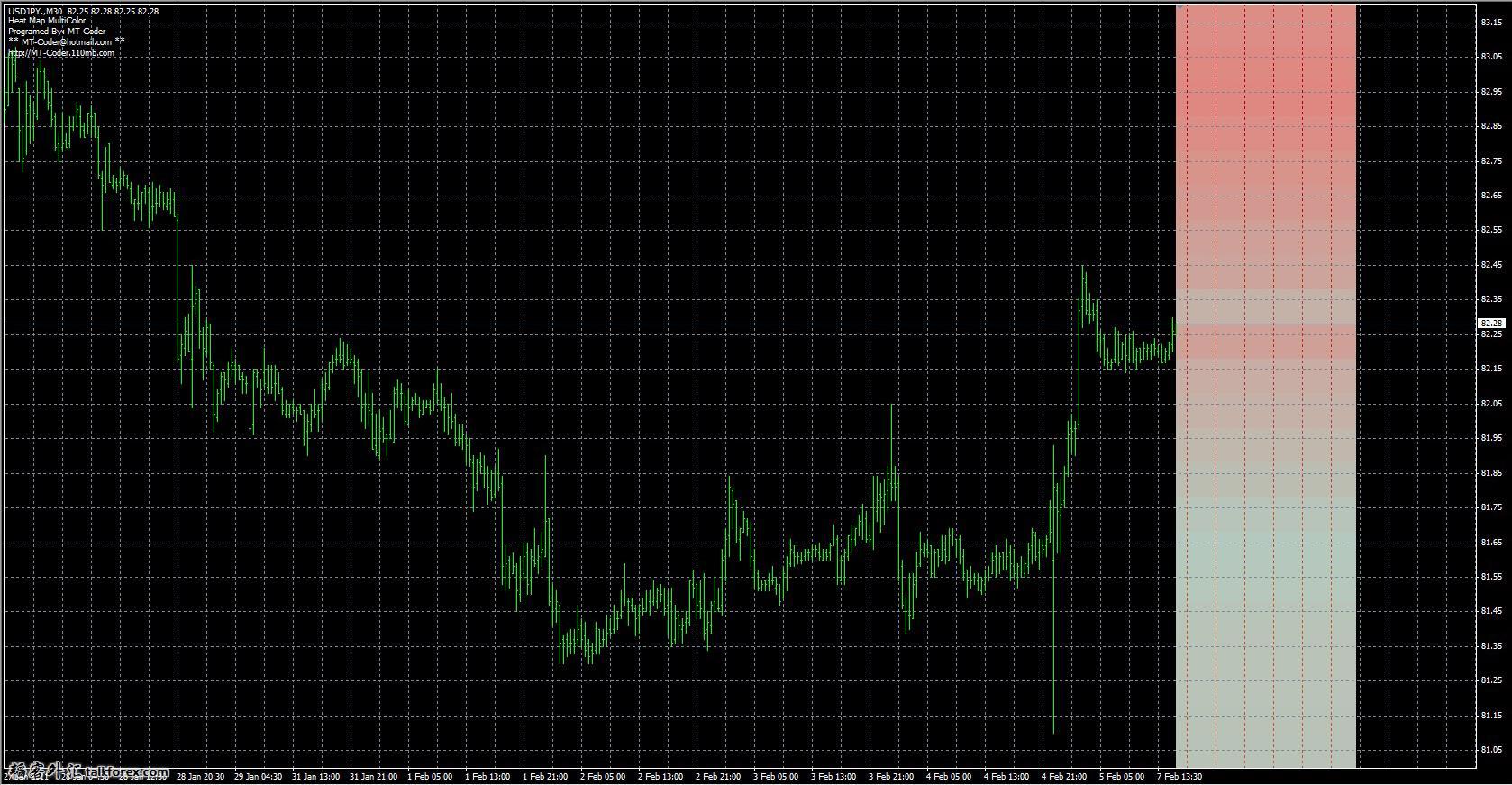Click the '2 Feb 21:00' time label
The height and width of the screenshot is (785, 1512).
718,776
